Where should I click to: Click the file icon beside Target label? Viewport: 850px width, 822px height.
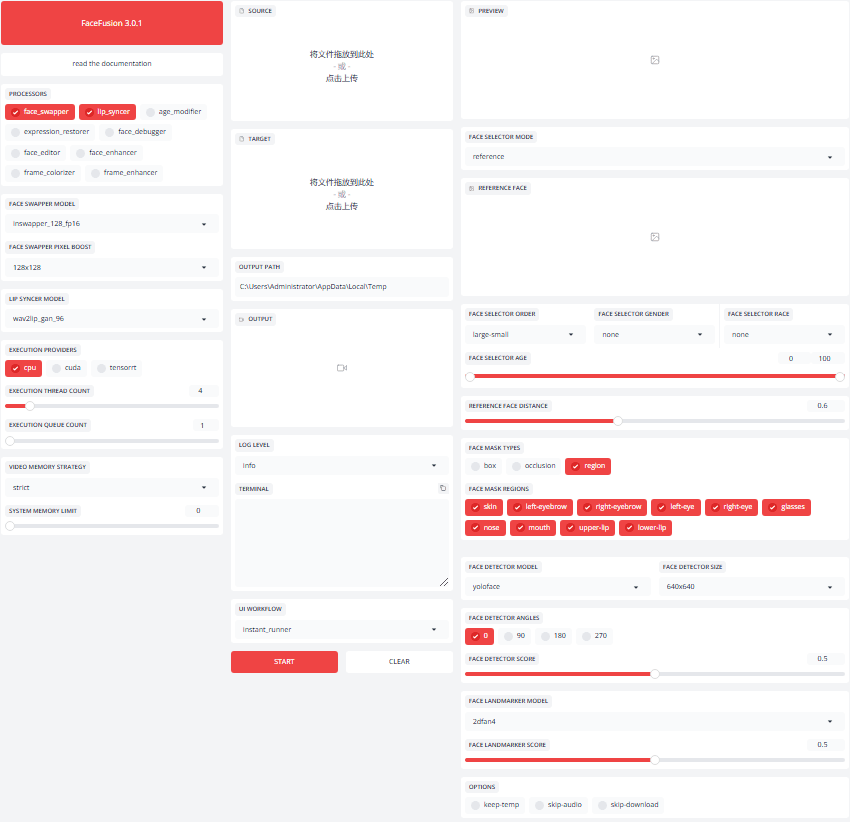pos(242,139)
